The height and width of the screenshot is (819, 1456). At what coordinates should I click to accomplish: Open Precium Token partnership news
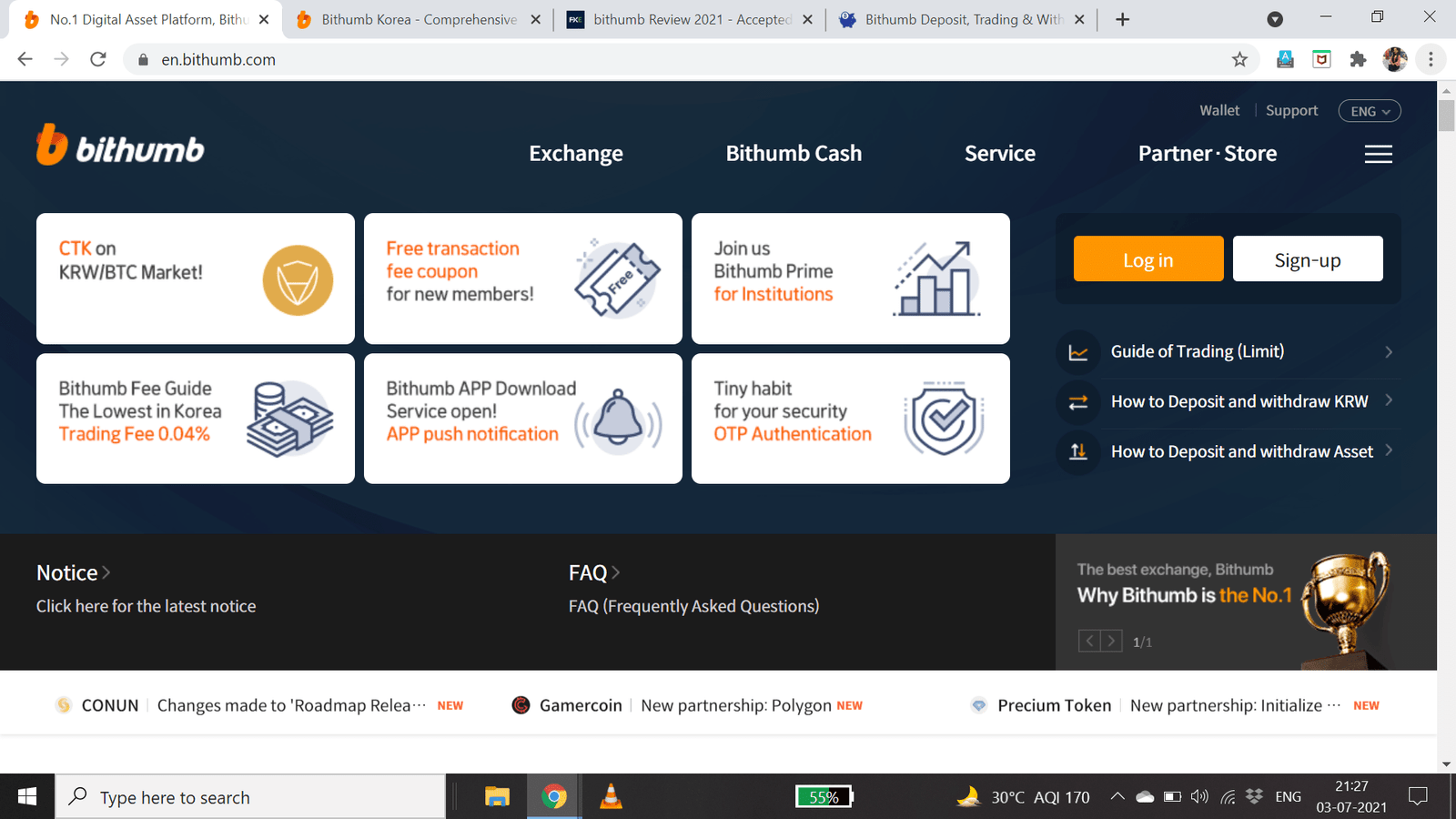pos(1235,705)
